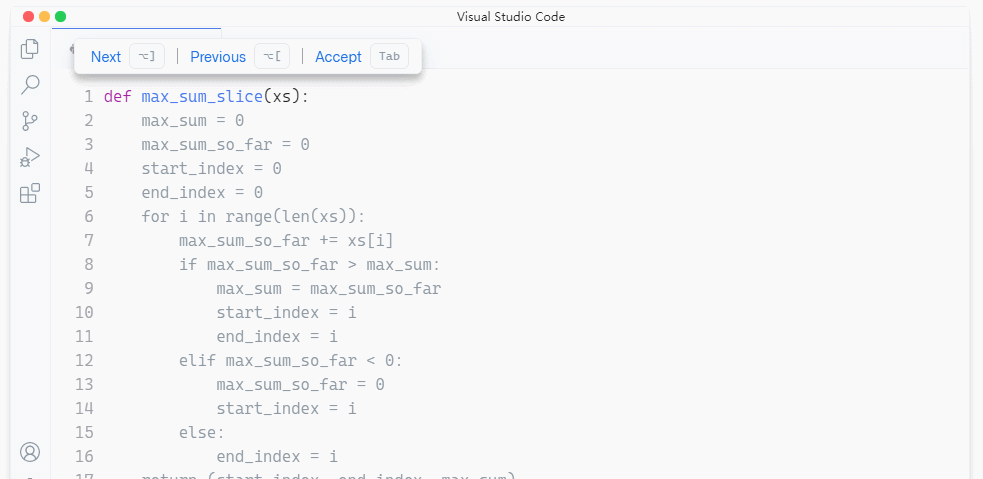The height and width of the screenshot is (479, 983).
Task: Open the Explorer view in activity bar
Action: click(30, 49)
